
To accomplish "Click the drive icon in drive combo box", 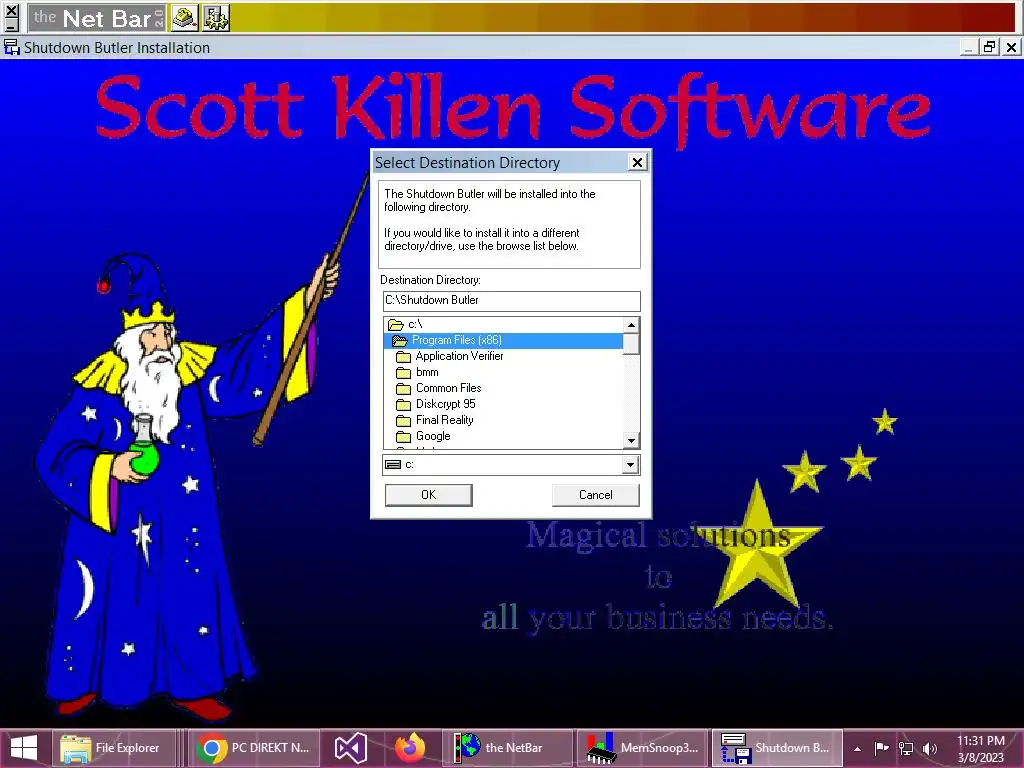I will pyautogui.click(x=392, y=465).
